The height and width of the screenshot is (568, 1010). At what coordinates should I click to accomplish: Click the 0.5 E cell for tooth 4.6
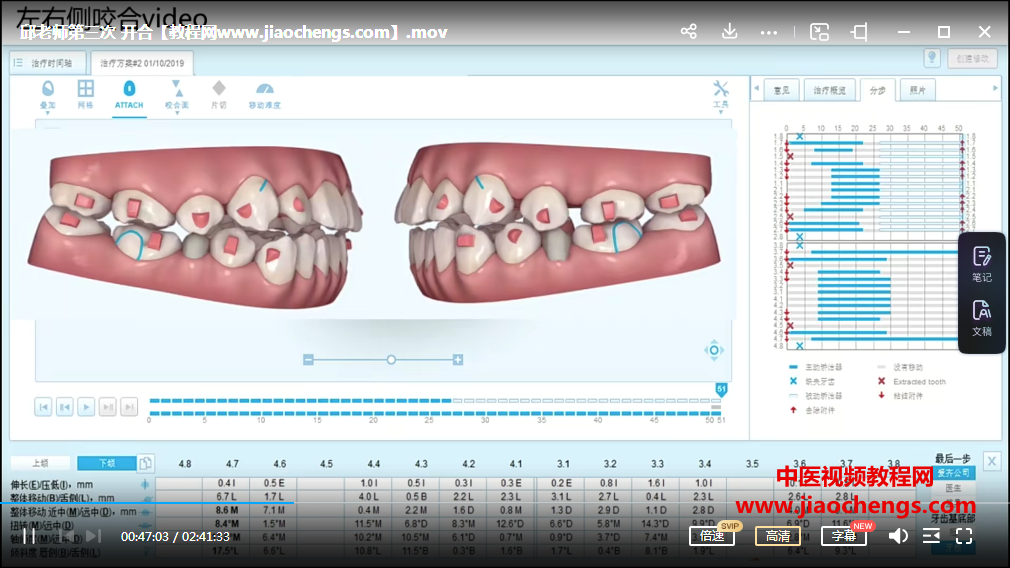coord(273,483)
